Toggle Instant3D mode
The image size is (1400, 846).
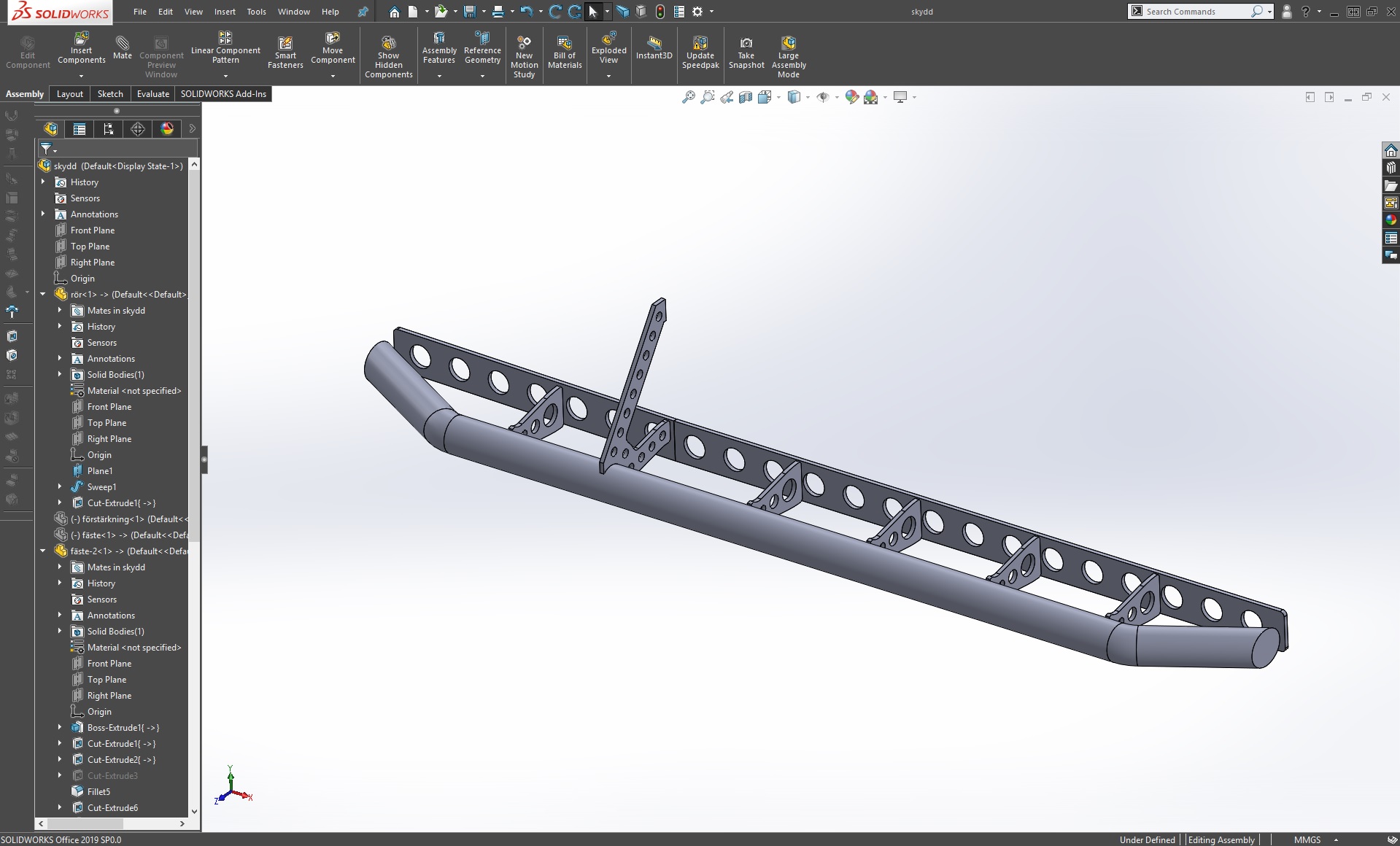pyautogui.click(x=654, y=47)
